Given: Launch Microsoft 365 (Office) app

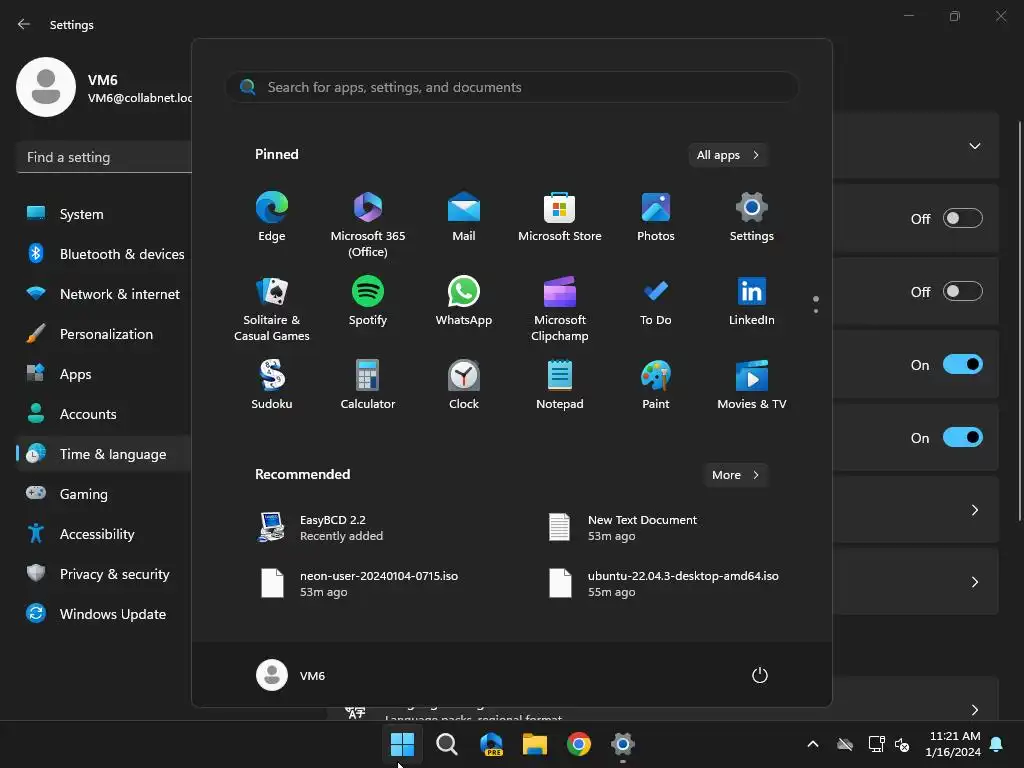Looking at the screenshot, I should (x=368, y=225).
